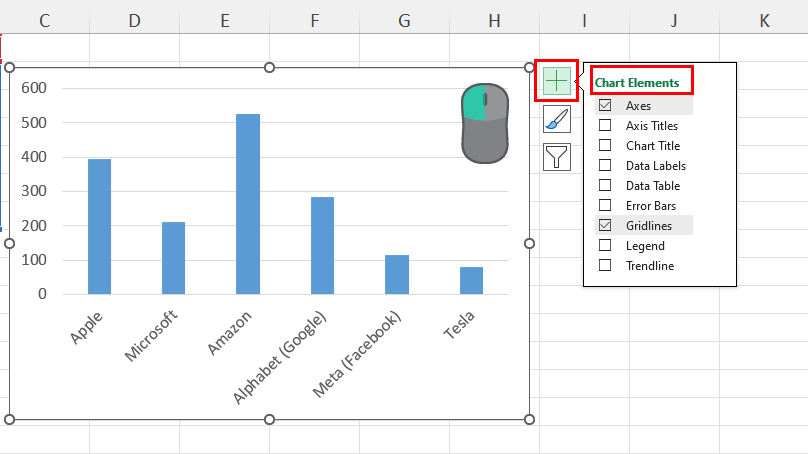Click the Amazon axis label
808x454 pixels.
coord(229,333)
